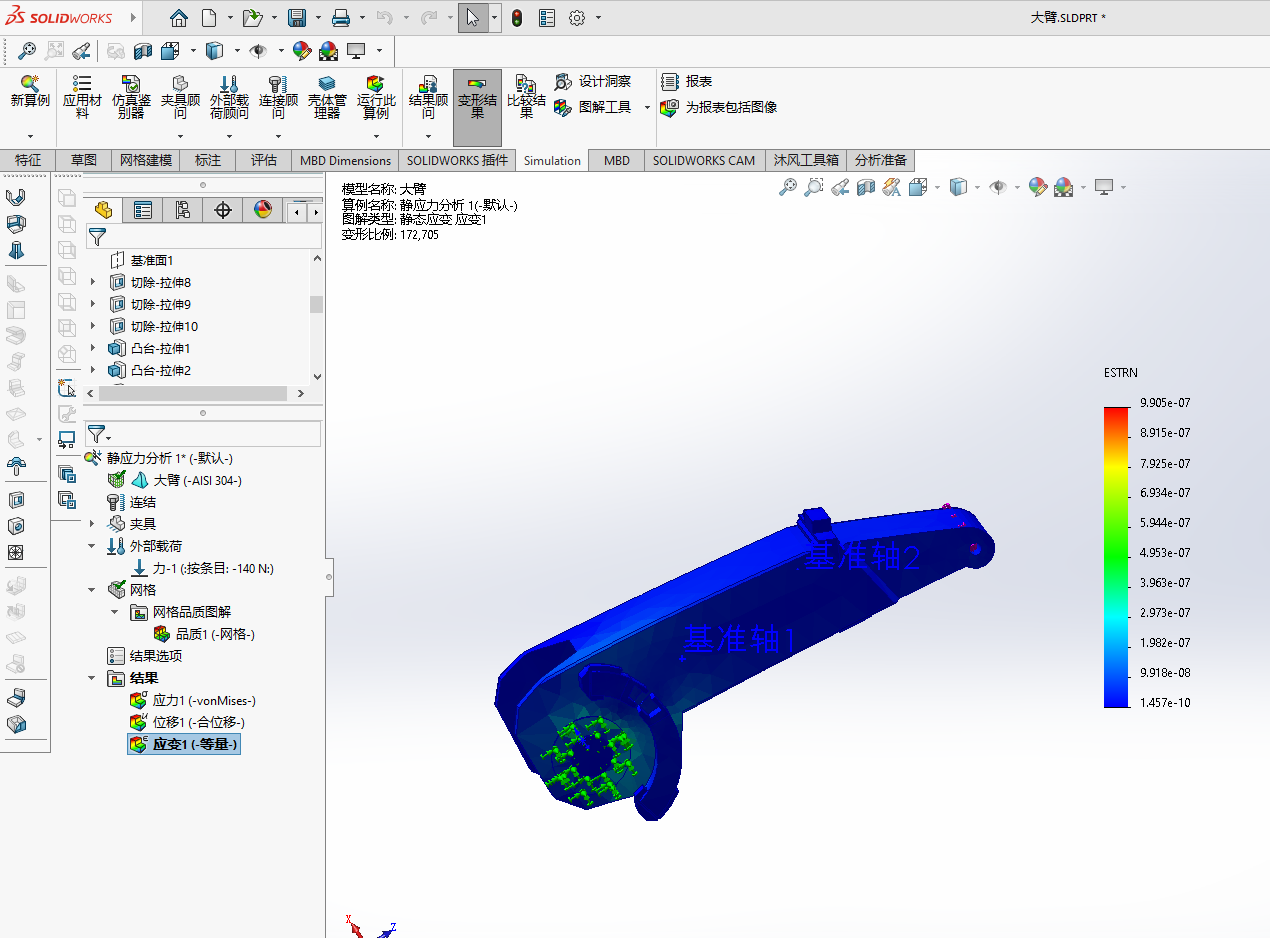Screen dimensions: 1270x938
Task: Open File Properties list icon in top bar
Action: point(546,18)
